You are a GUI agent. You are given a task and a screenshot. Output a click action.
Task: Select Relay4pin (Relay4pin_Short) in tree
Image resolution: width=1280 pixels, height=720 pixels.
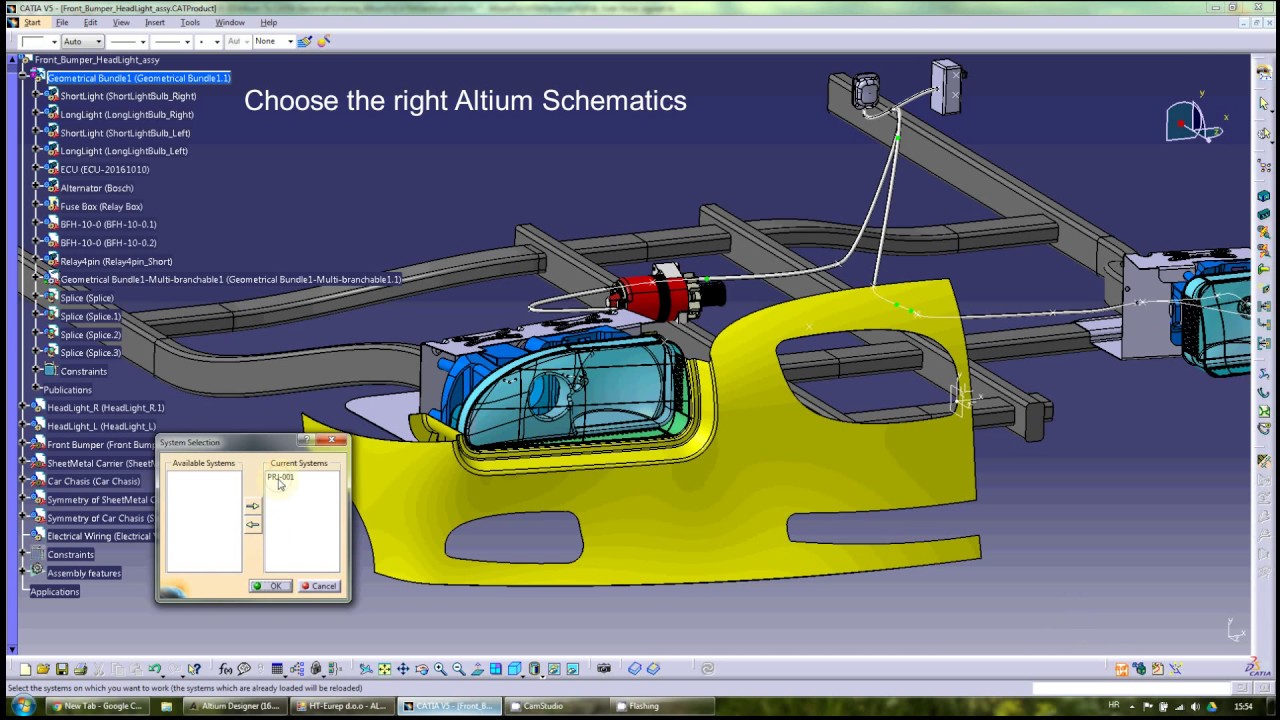116,261
